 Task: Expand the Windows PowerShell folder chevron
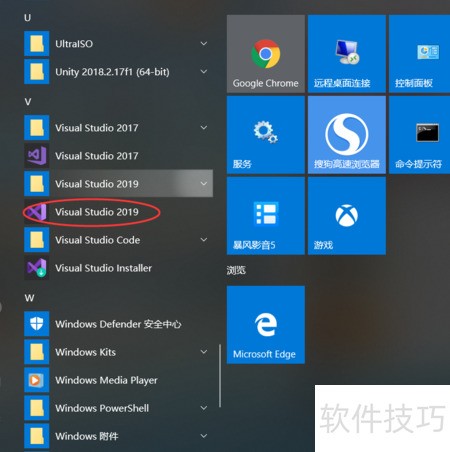(x=204, y=408)
